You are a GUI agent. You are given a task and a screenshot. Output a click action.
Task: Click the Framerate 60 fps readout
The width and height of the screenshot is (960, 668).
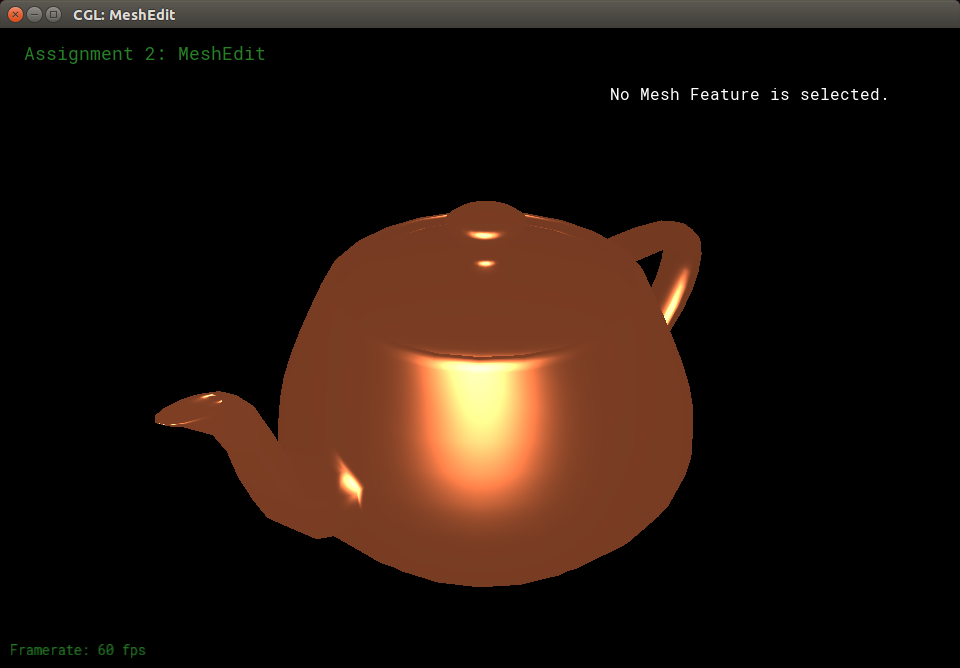pyautogui.click(x=78, y=650)
